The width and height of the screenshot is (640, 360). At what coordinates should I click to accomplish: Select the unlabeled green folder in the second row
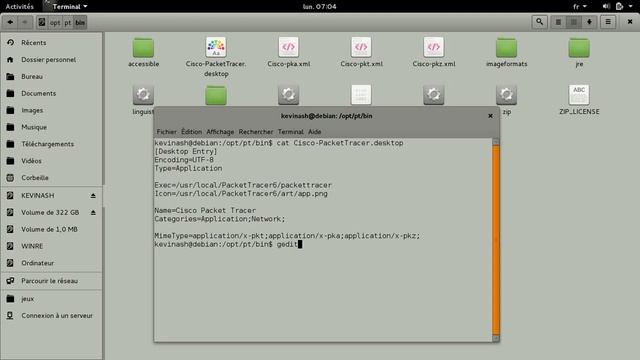216,95
